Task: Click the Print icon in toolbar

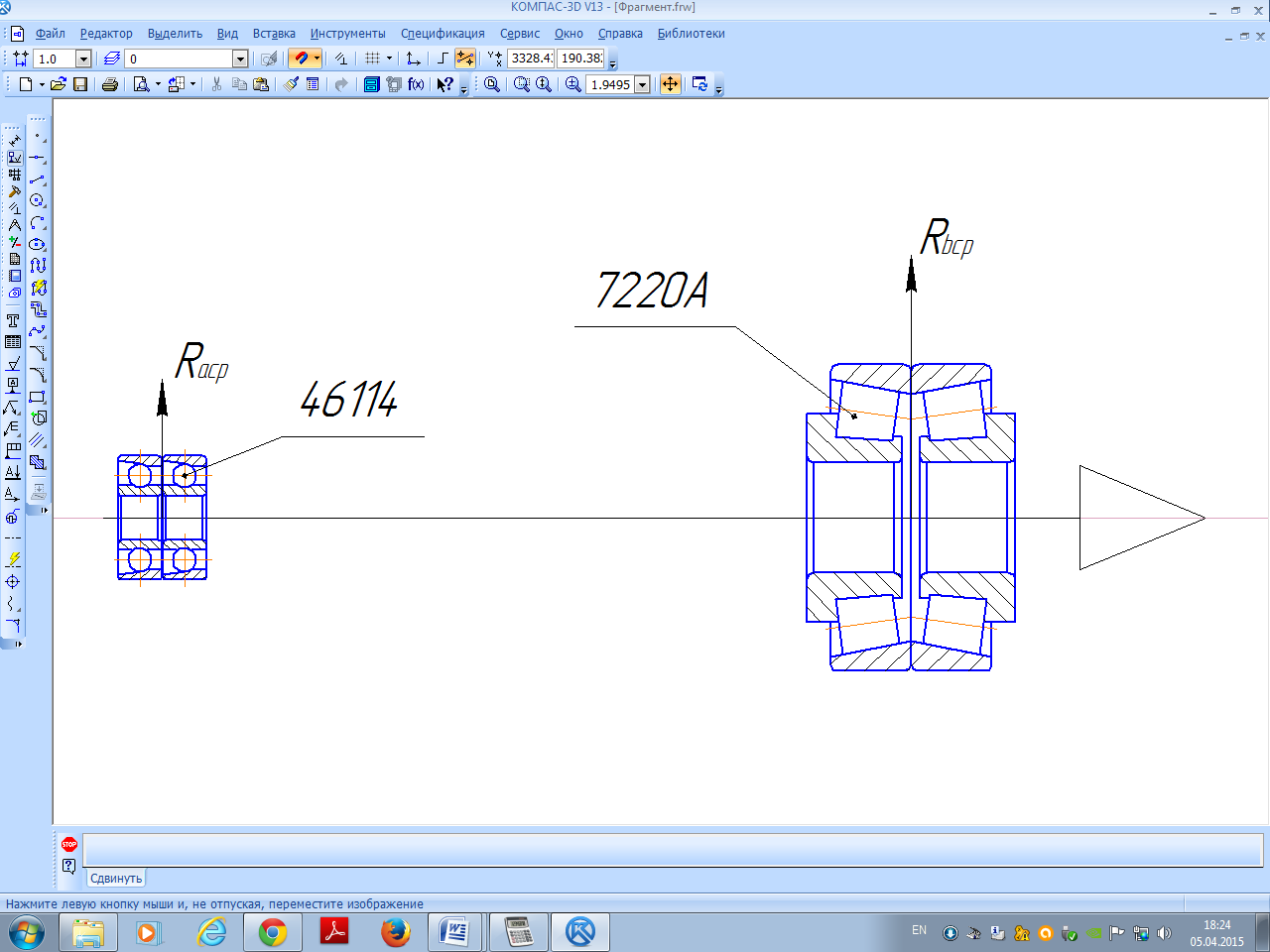Action: pyautogui.click(x=109, y=84)
